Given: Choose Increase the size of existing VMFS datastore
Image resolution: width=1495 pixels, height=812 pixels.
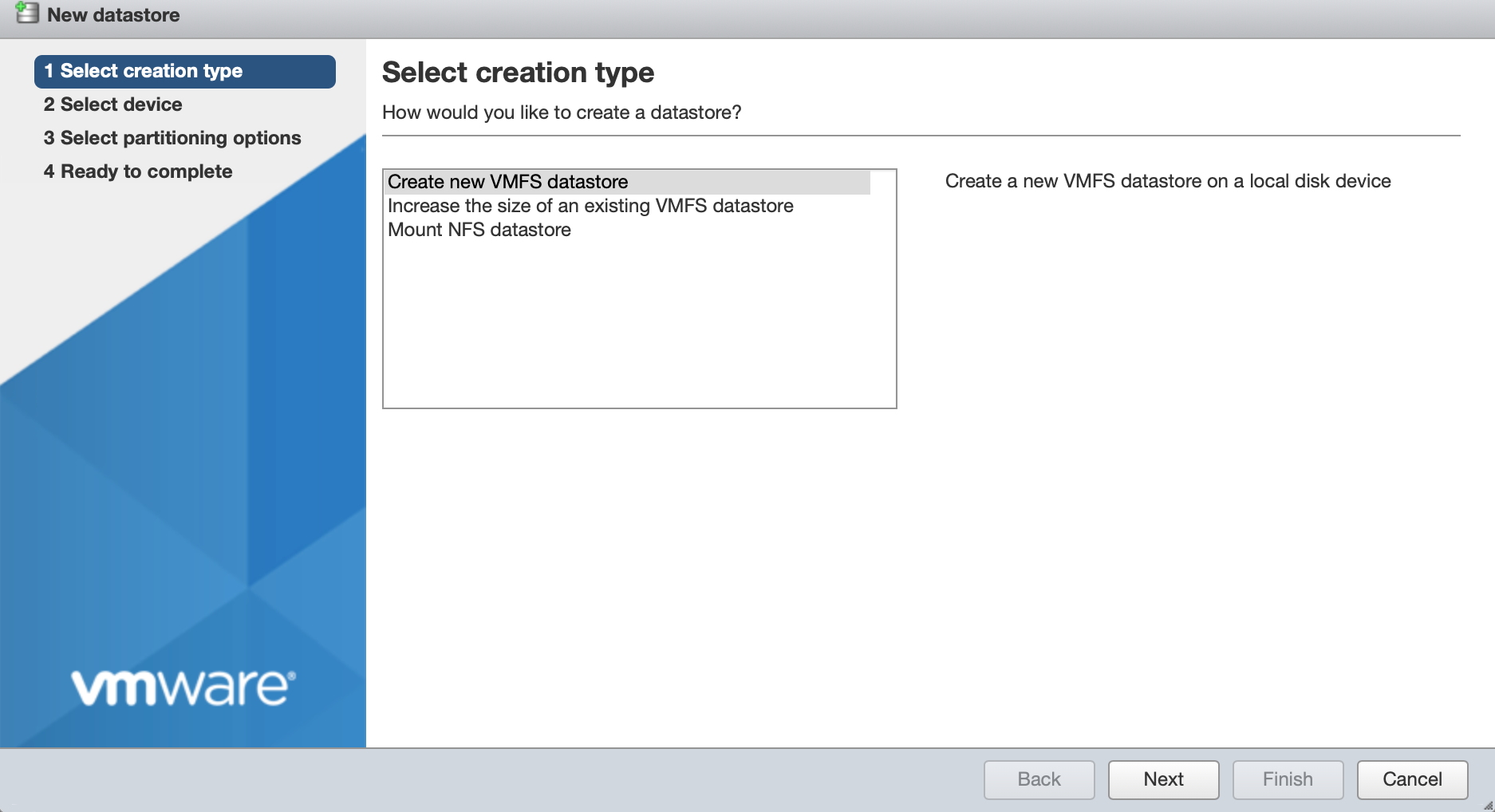Looking at the screenshot, I should (590, 206).
